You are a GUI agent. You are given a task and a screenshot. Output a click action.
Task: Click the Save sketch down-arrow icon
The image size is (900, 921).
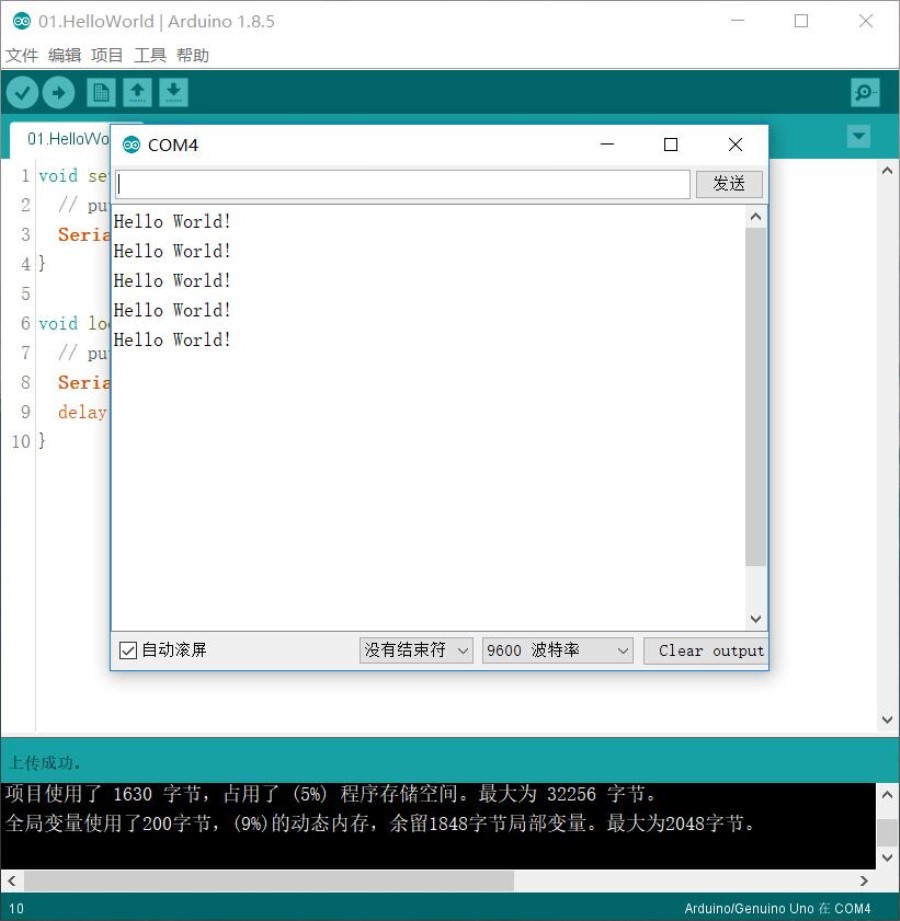tap(173, 93)
